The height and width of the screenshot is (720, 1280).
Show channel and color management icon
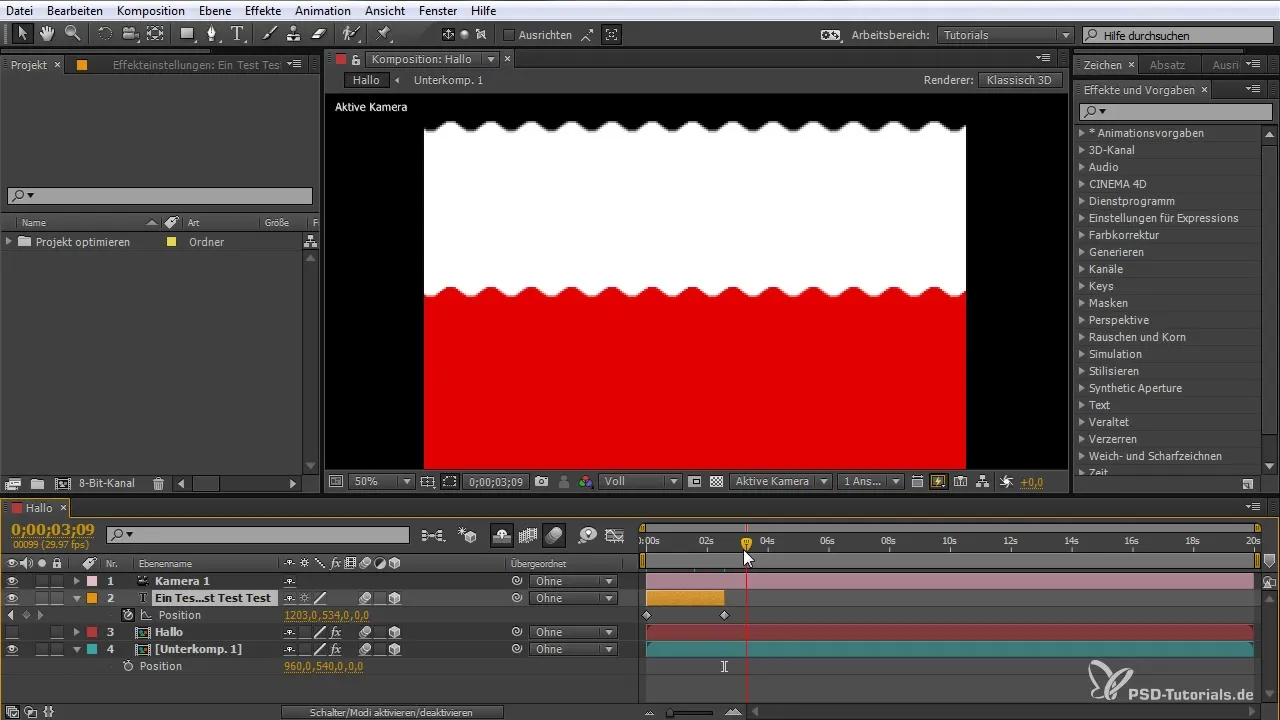(x=586, y=481)
